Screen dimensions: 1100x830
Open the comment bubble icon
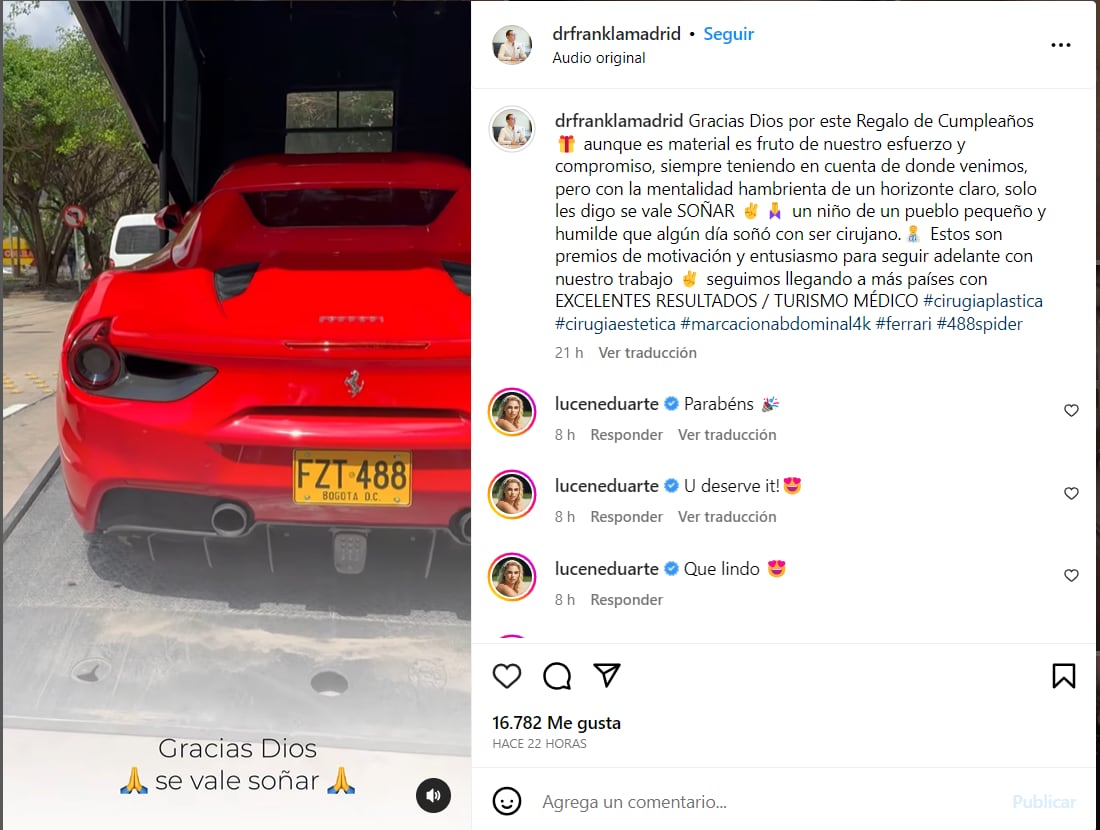557,676
